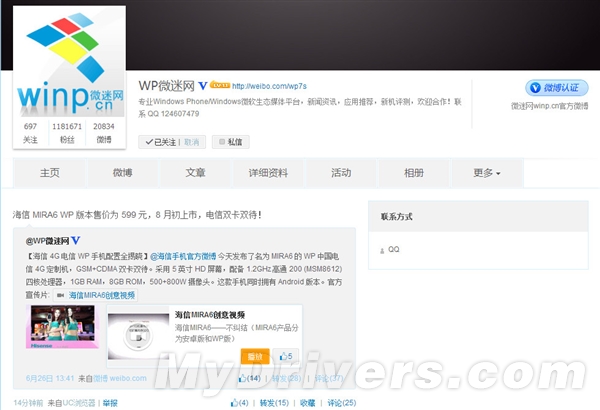The height and width of the screenshot is (410, 600).
Task: Click the person icon beside QQ
Action: tap(382, 251)
